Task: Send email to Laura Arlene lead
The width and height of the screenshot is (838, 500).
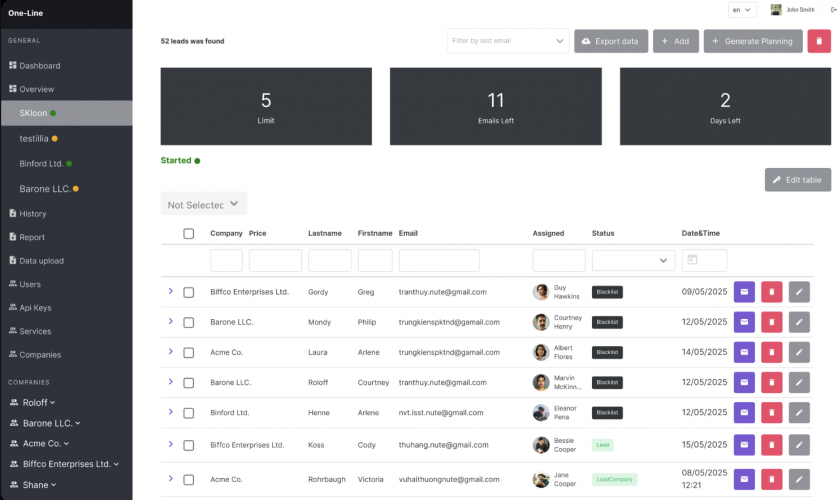Action: click(x=744, y=353)
